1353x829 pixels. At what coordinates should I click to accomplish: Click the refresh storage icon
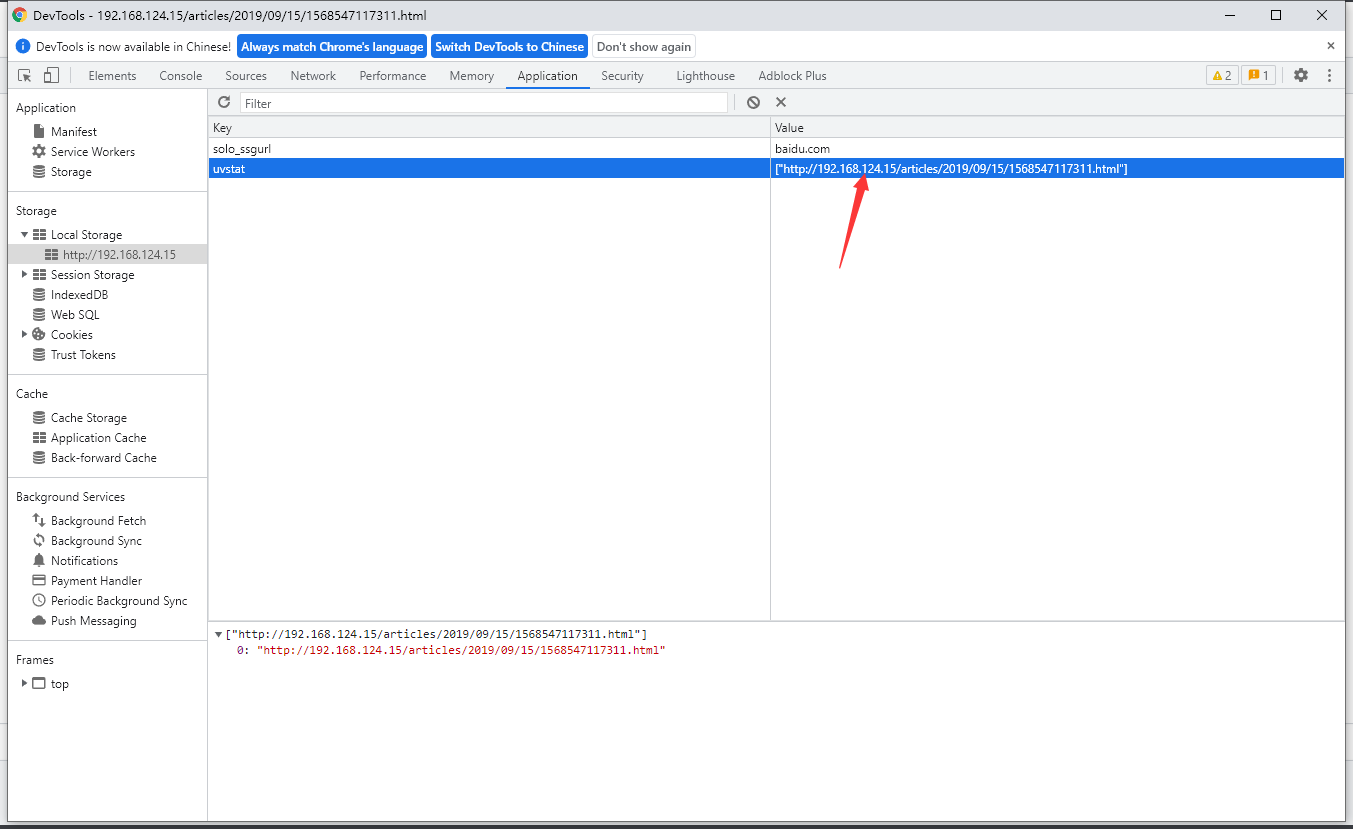pos(224,103)
